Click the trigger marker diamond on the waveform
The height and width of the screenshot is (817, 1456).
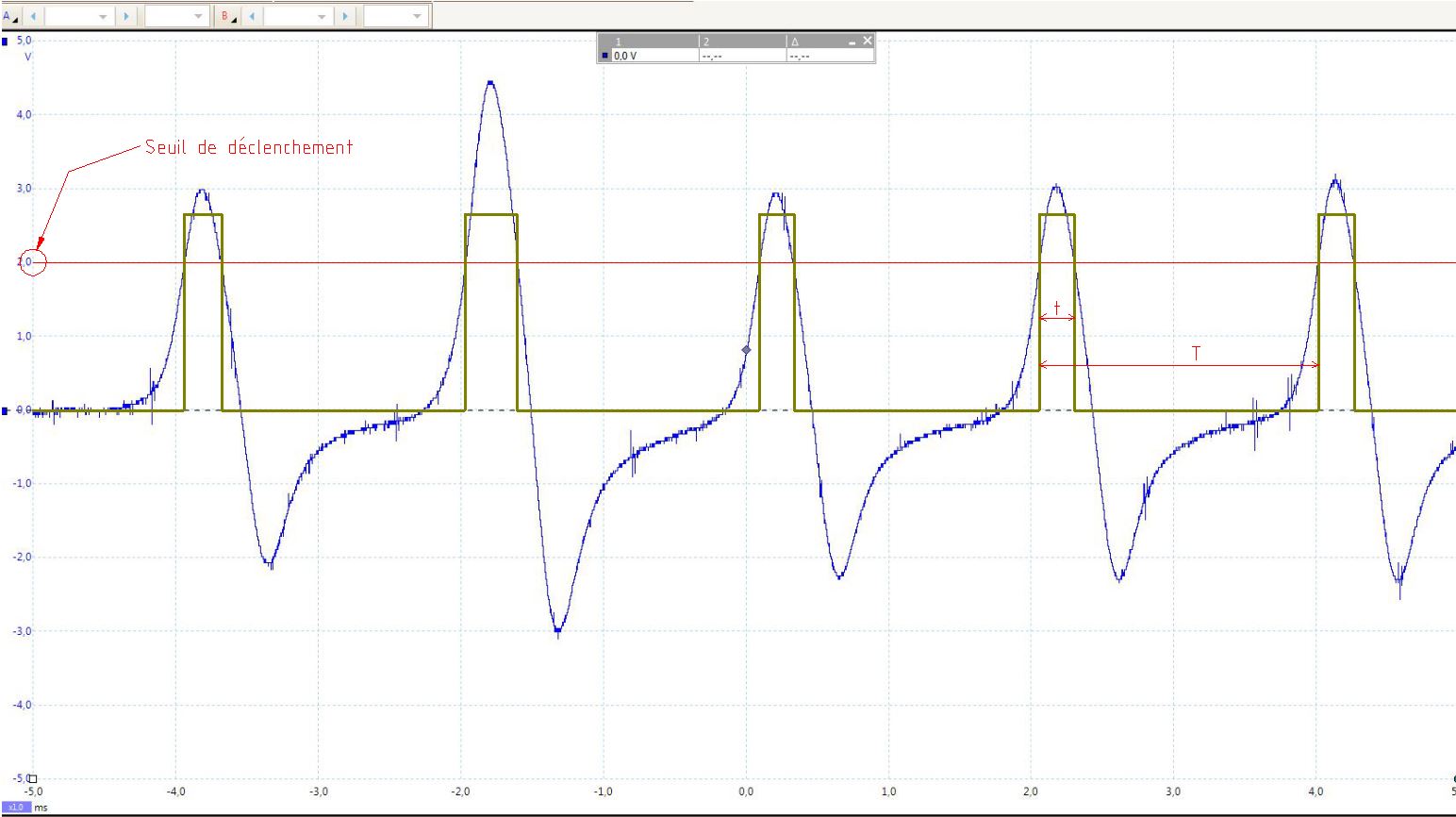746,350
